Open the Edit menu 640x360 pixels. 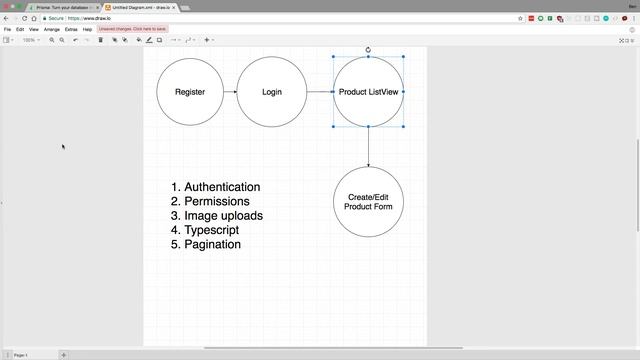20,29
